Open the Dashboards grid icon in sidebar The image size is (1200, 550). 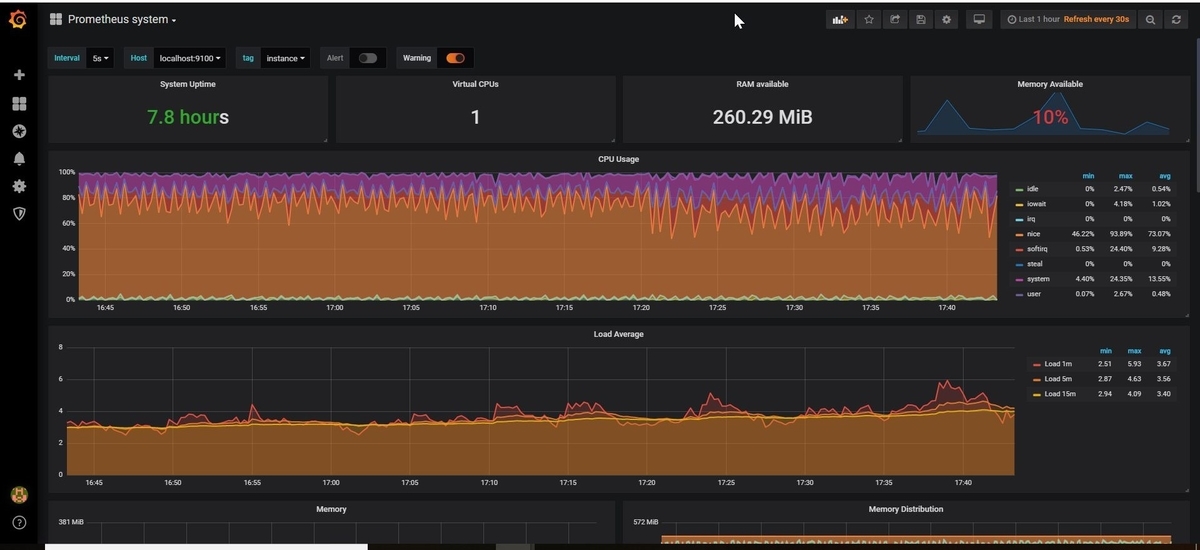[x=19, y=103]
